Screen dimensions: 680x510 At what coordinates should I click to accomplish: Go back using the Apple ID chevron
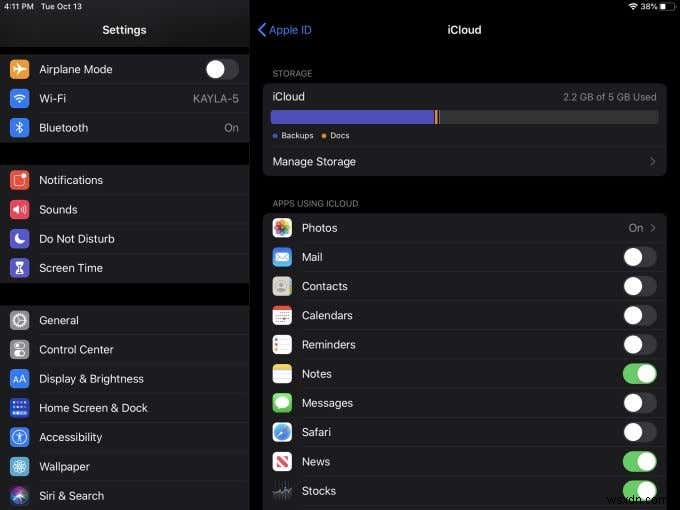pos(262,30)
